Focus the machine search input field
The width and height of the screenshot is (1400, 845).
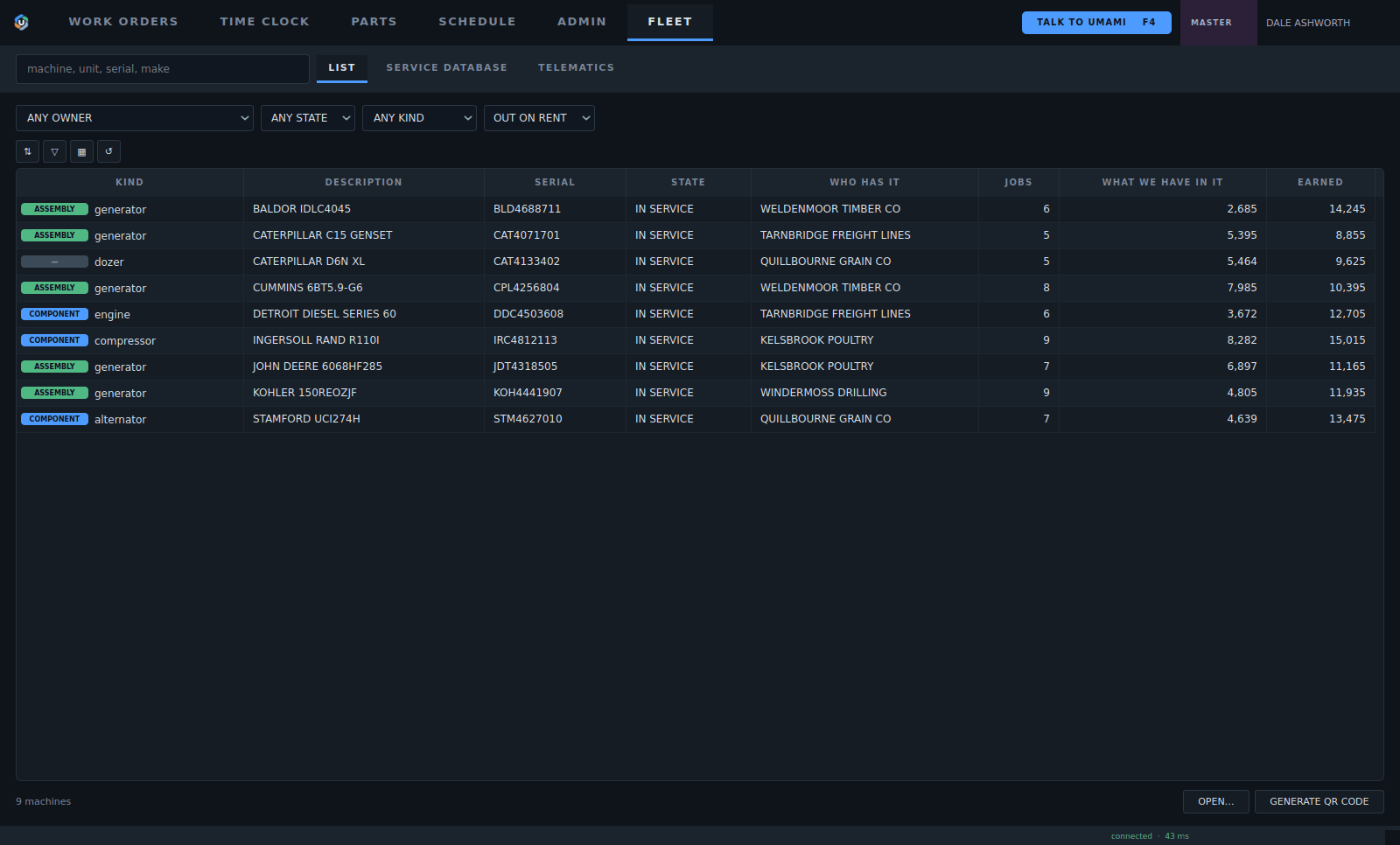tap(163, 69)
